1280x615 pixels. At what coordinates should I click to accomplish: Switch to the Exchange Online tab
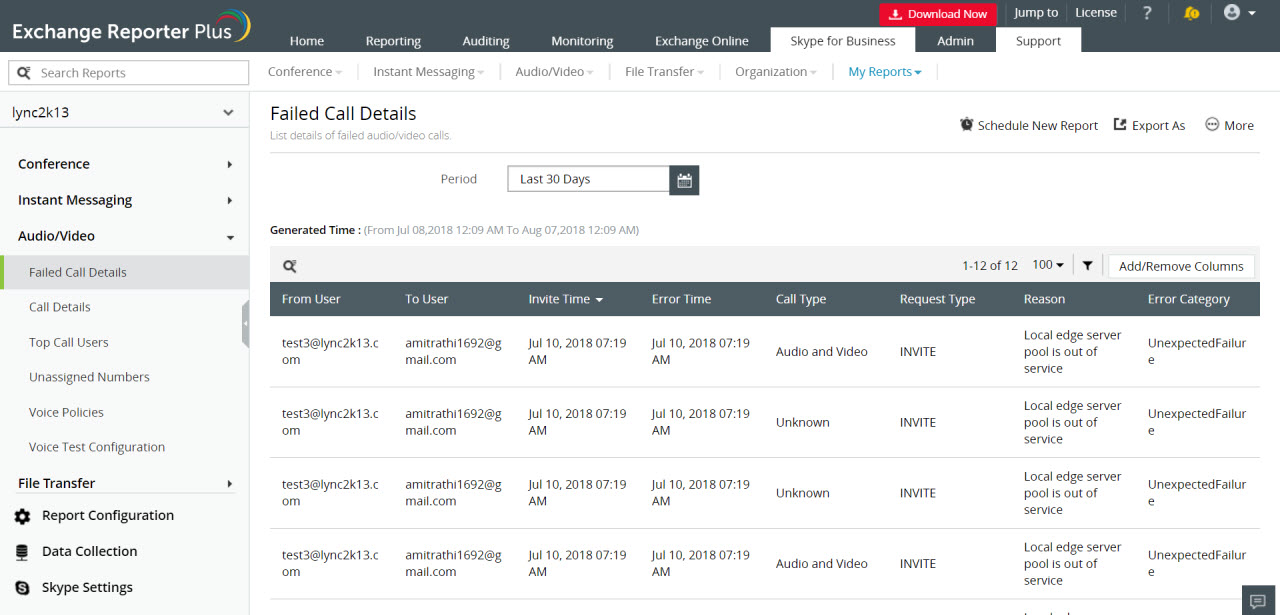click(702, 41)
